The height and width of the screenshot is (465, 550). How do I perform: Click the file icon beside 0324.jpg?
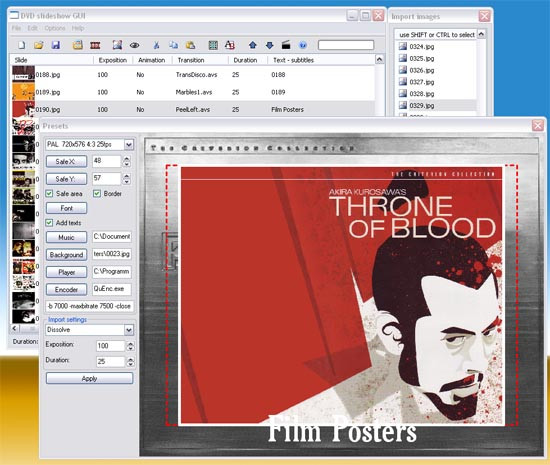click(x=403, y=46)
